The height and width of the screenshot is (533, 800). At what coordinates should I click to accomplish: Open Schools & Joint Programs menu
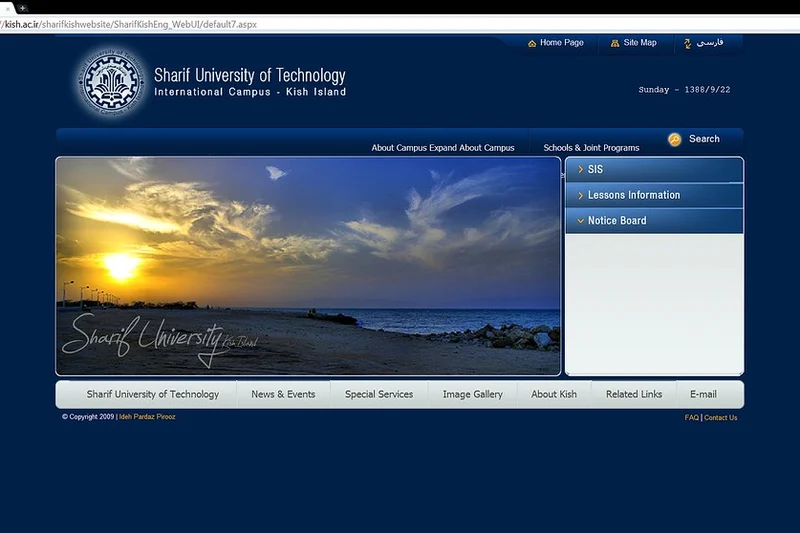click(591, 148)
